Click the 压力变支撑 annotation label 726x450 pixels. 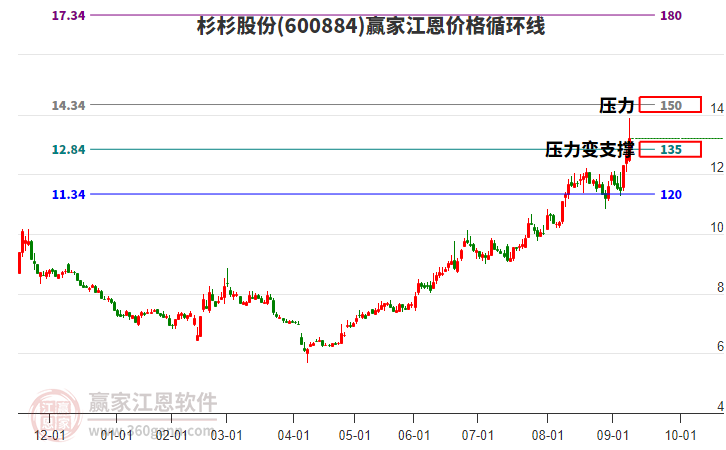tap(590, 150)
